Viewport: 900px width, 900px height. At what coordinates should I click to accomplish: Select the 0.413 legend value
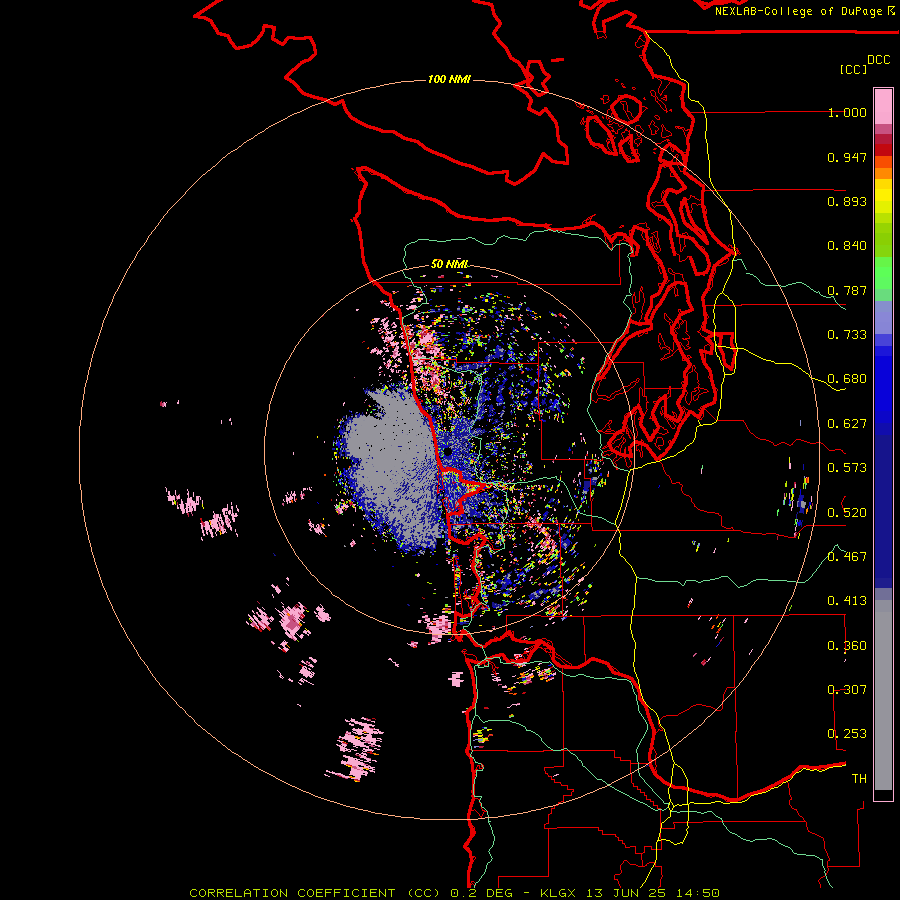(x=847, y=601)
